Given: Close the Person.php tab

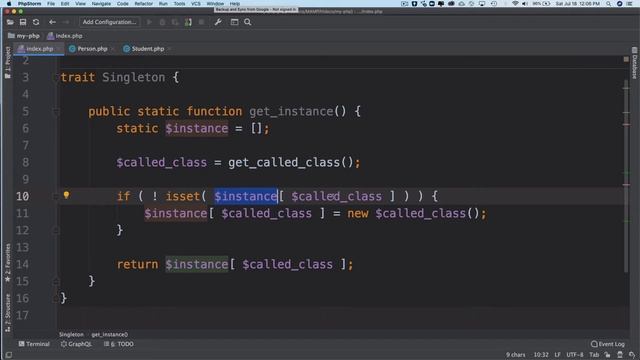Looking at the screenshot, I should point(113,49).
